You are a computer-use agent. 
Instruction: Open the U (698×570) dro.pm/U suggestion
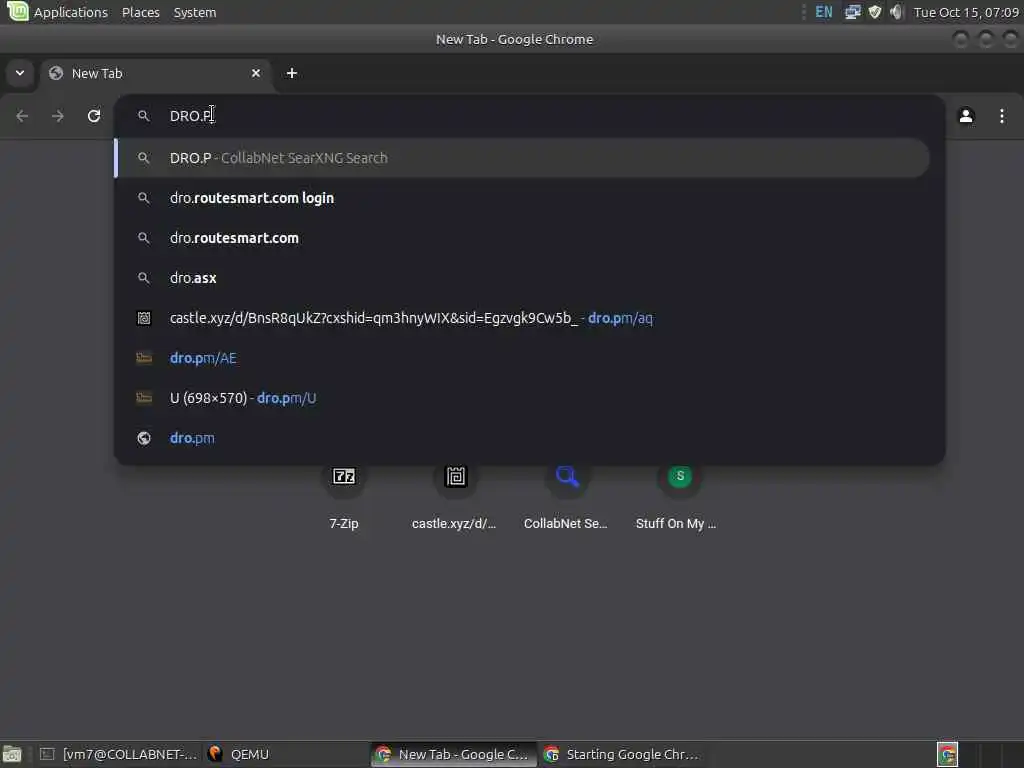(x=522, y=398)
